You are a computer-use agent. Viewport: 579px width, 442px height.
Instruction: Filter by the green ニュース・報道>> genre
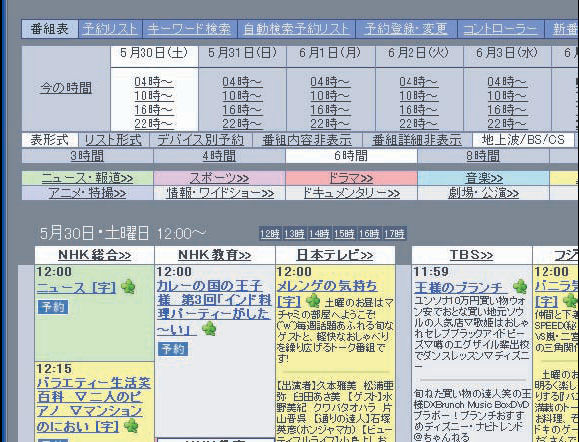pyautogui.click(x=87, y=178)
